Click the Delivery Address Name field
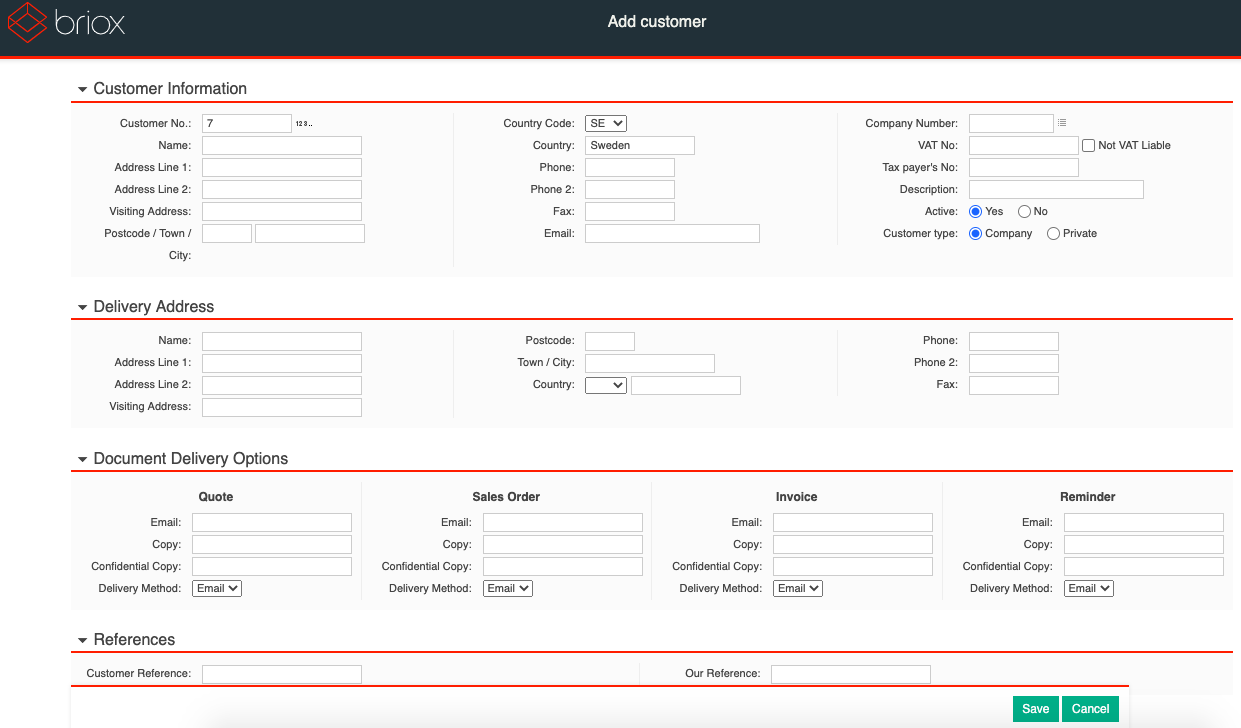 [282, 341]
